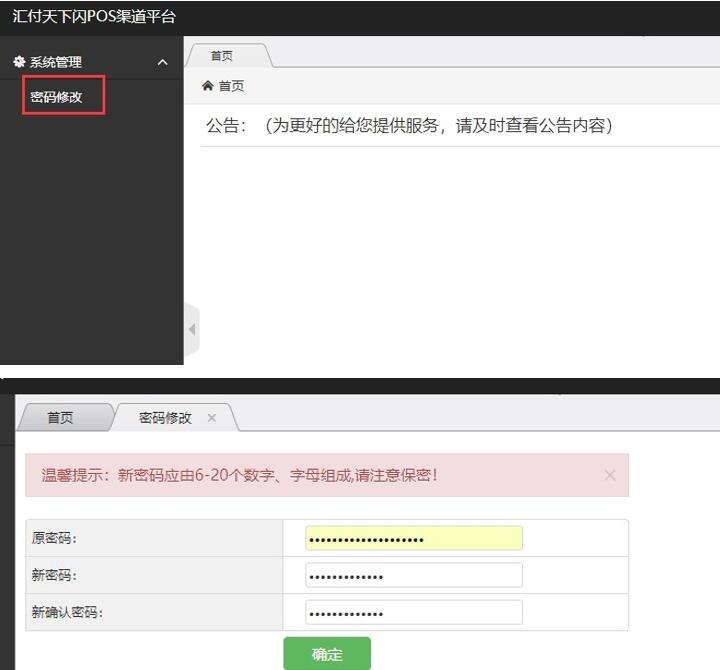This screenshot has width=722, height=670.
Task: Click the 系统管理 menu label
Action: pyautogui.click(x=56, y=62)
